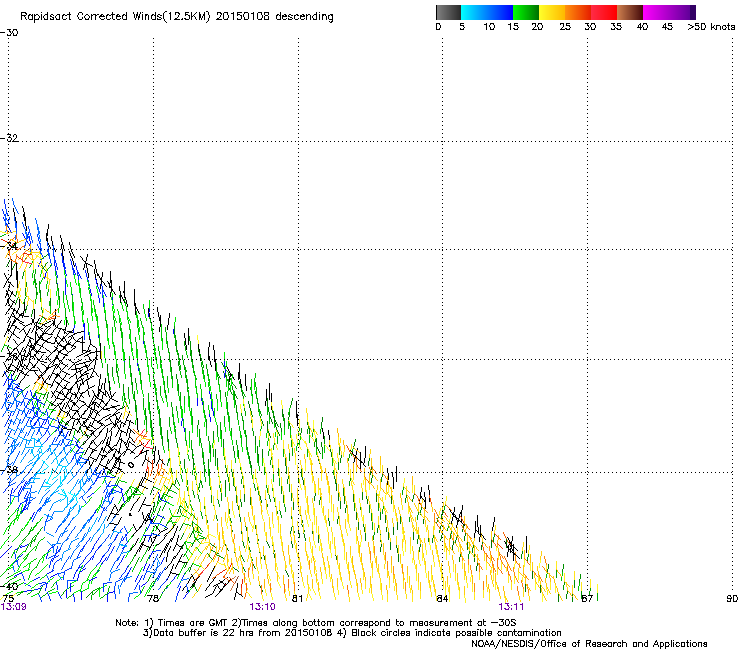Click the note line 'Times are GMT'
This screenshot has width=740, height=650.
pyautogui.click(x=191, y=623)
